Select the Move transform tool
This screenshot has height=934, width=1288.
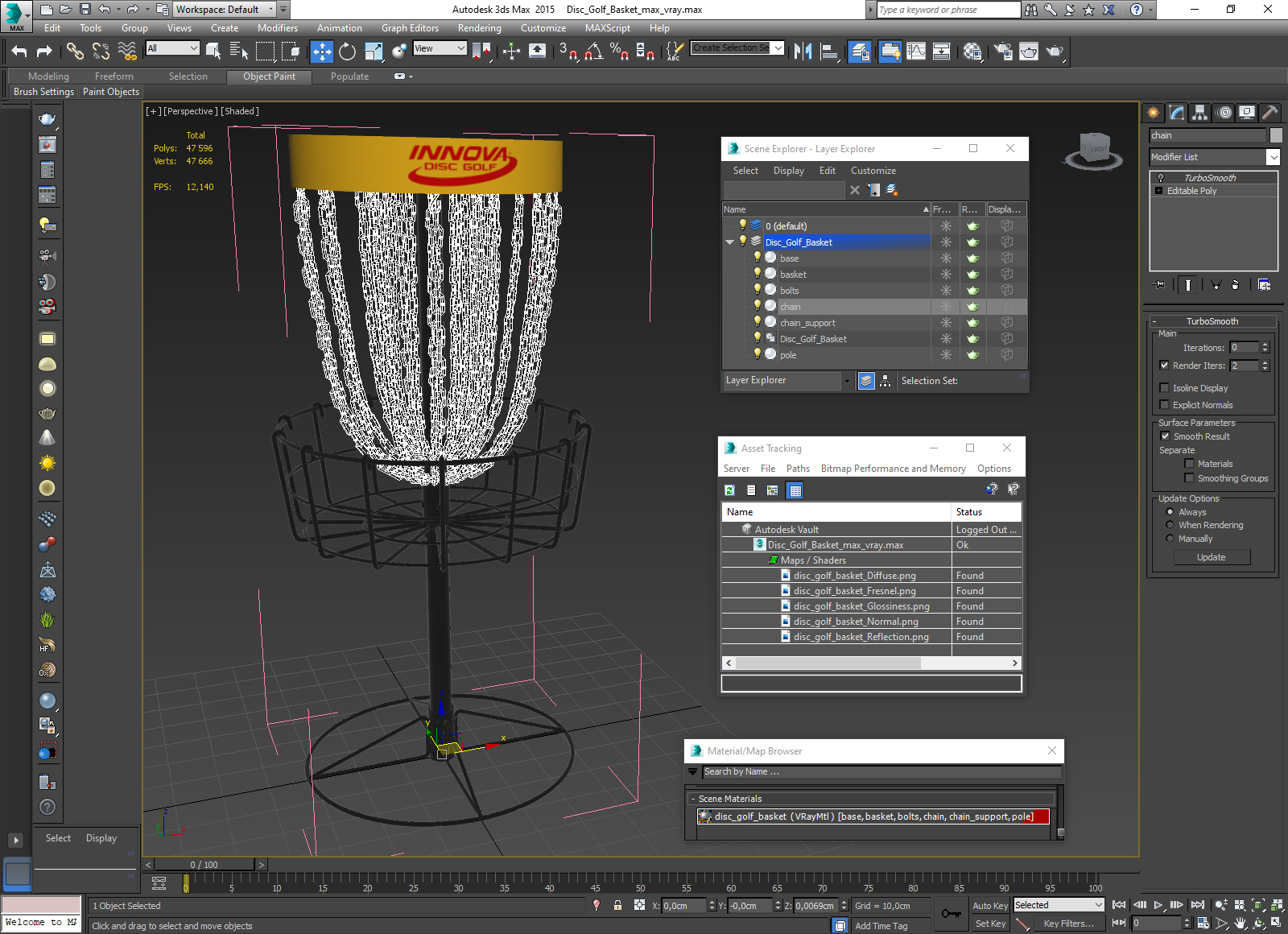point(321,52)
